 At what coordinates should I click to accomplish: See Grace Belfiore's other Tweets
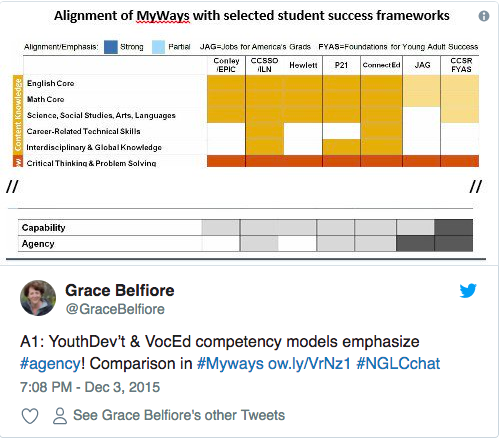(179, 415)
